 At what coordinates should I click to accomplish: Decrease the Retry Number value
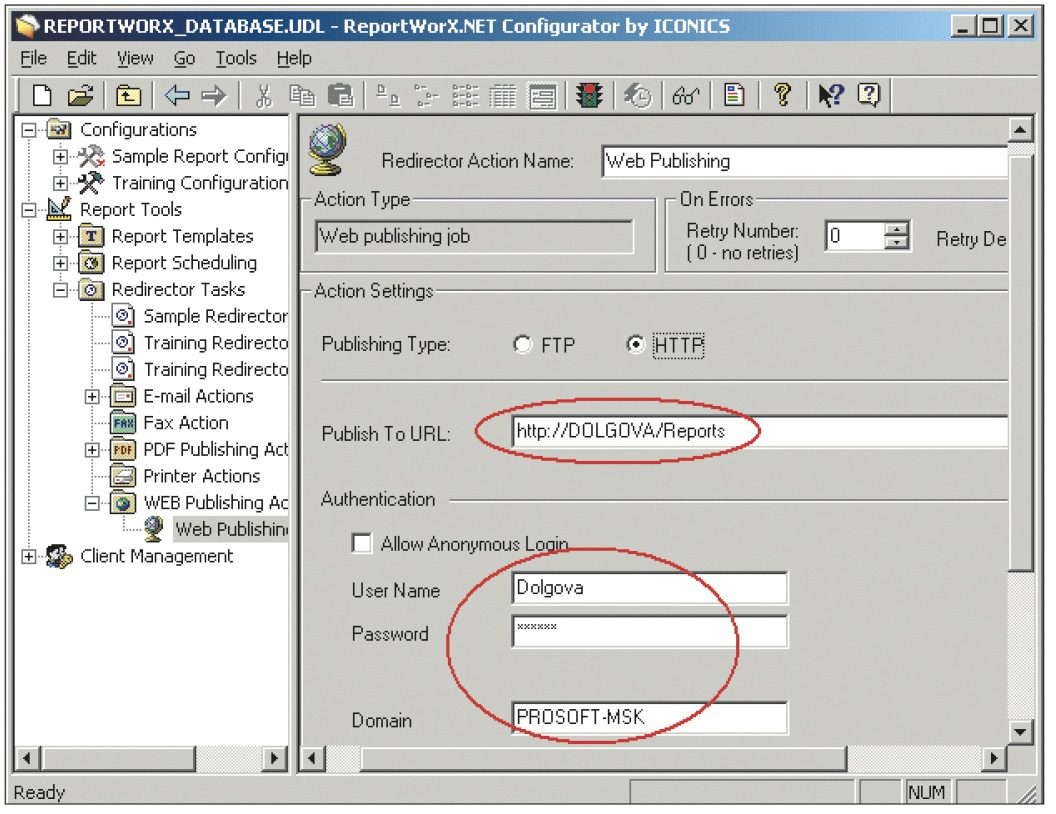[896, 242]
